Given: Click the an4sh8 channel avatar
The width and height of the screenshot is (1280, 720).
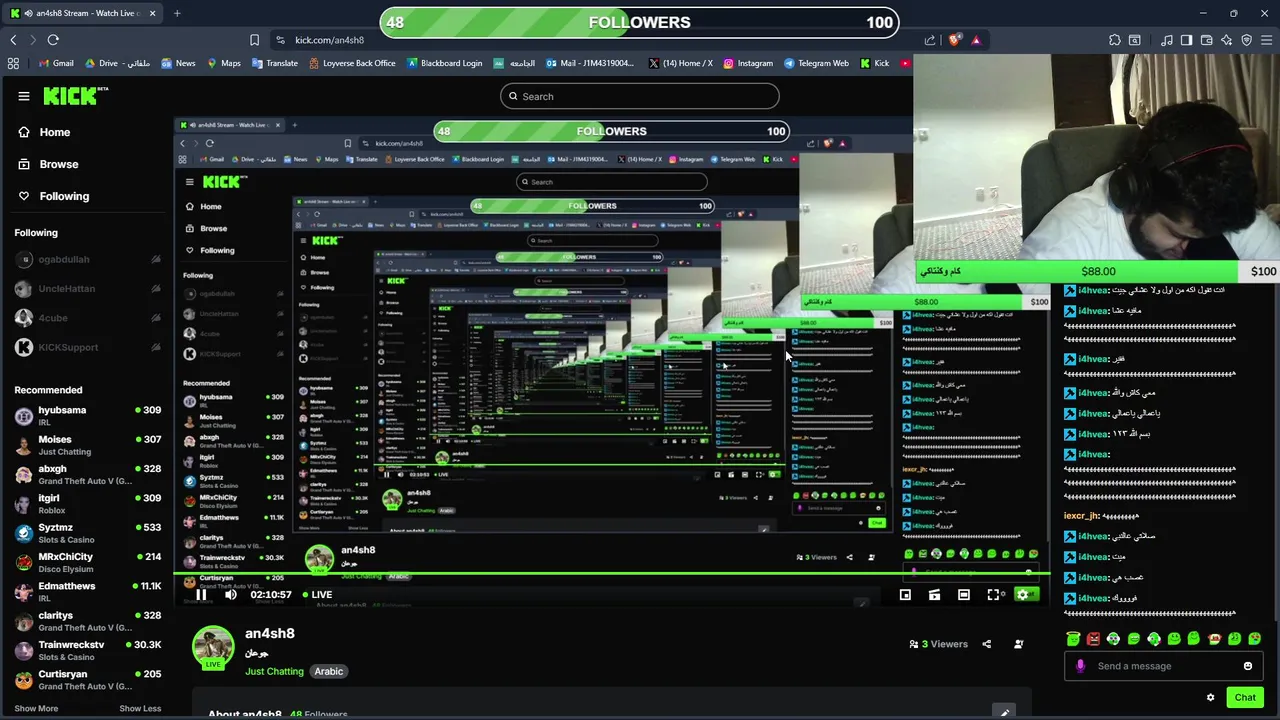Looking at the screenshot, I should (x=213, y=647).
